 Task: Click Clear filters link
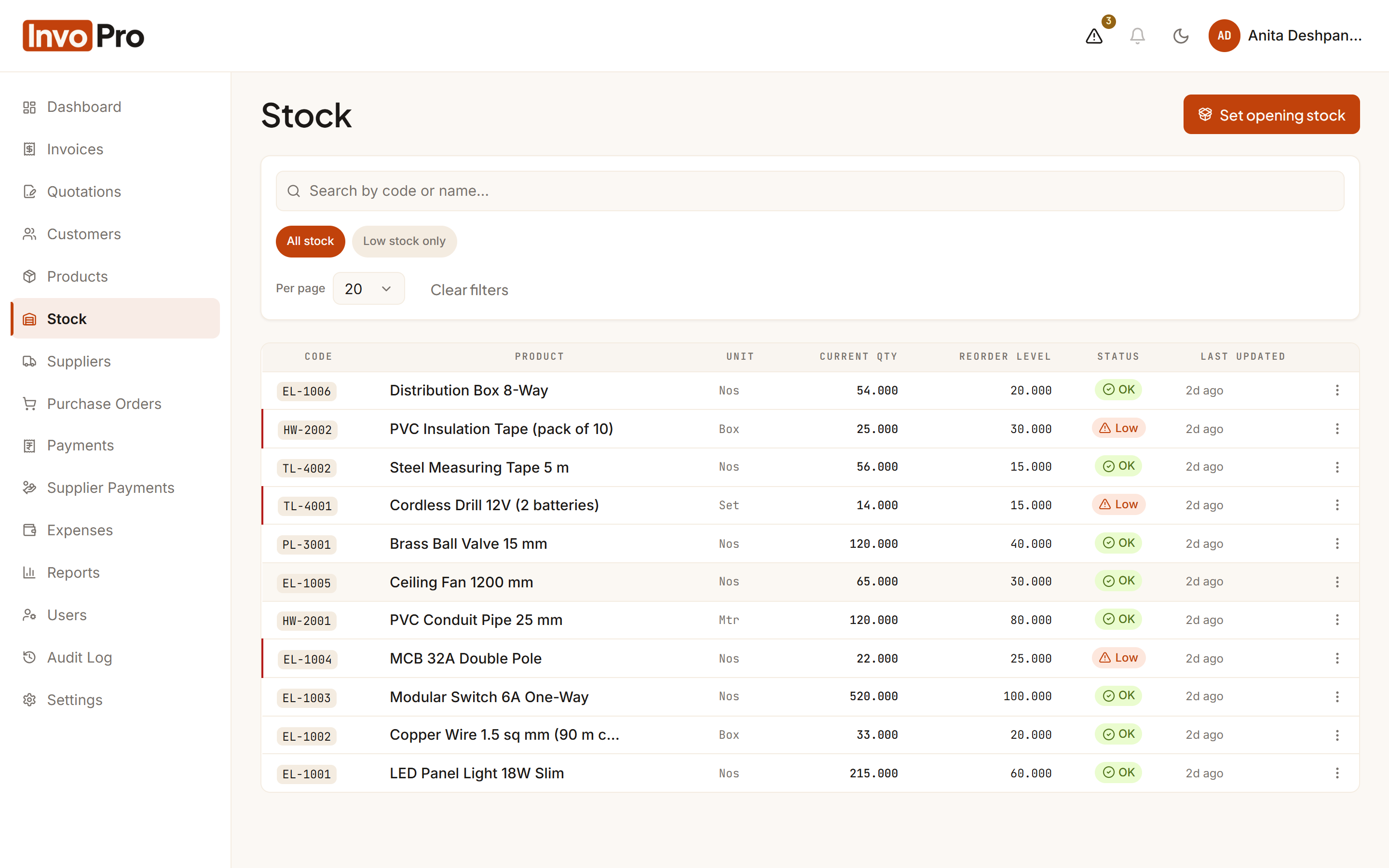coord(469,290)
